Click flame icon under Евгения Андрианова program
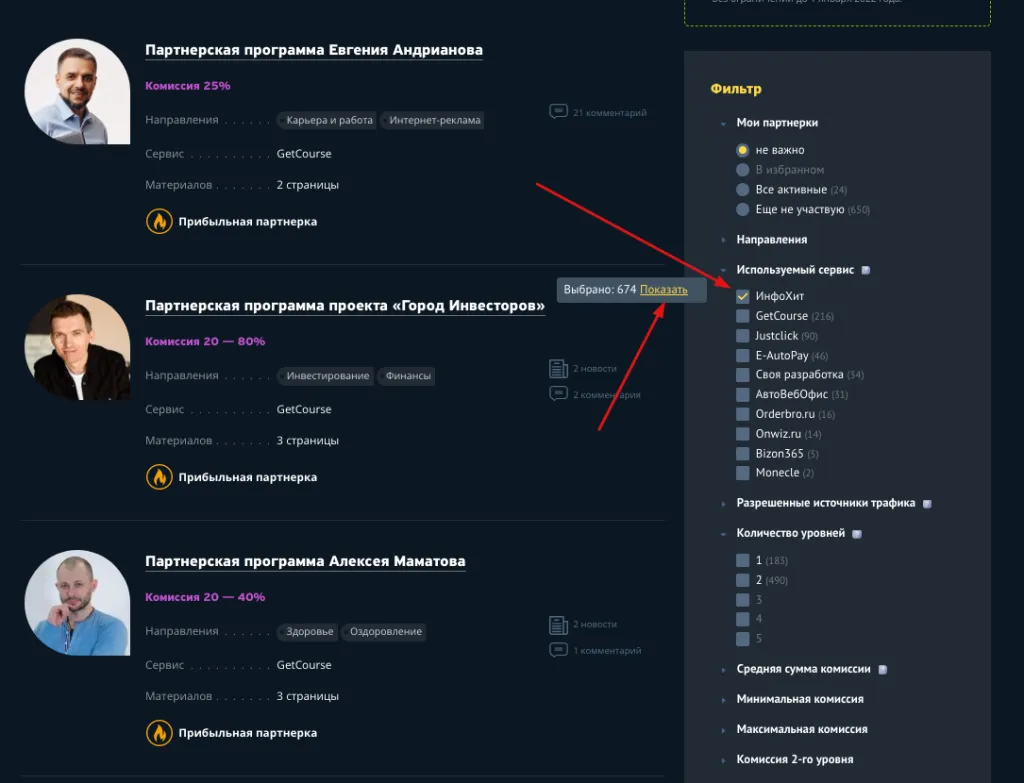 [x=158, y=221]
